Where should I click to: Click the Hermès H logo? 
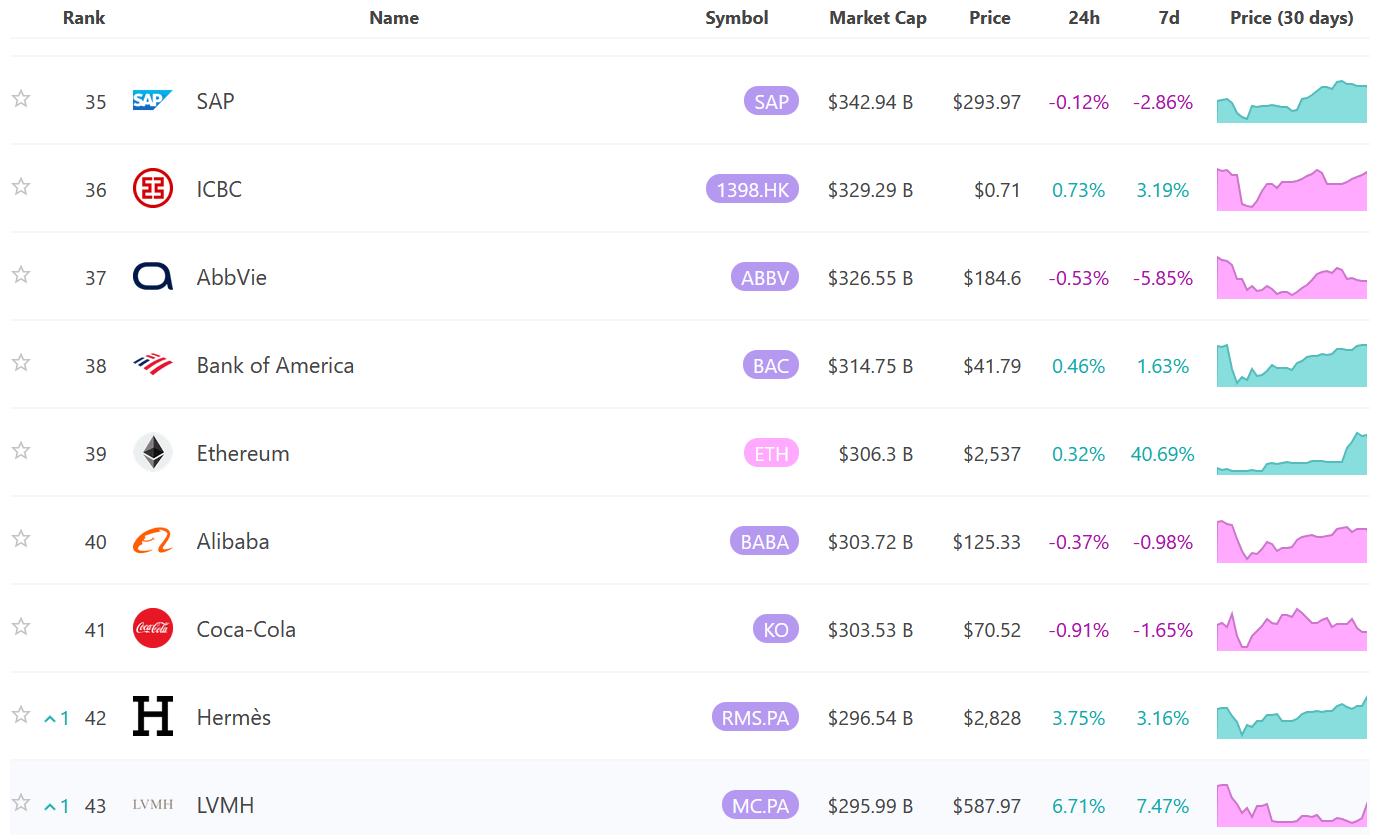(152, 716)
